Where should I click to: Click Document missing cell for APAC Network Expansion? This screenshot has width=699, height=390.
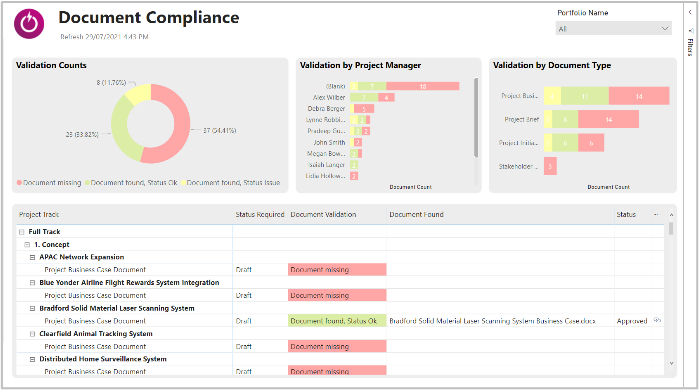(337, 270)
